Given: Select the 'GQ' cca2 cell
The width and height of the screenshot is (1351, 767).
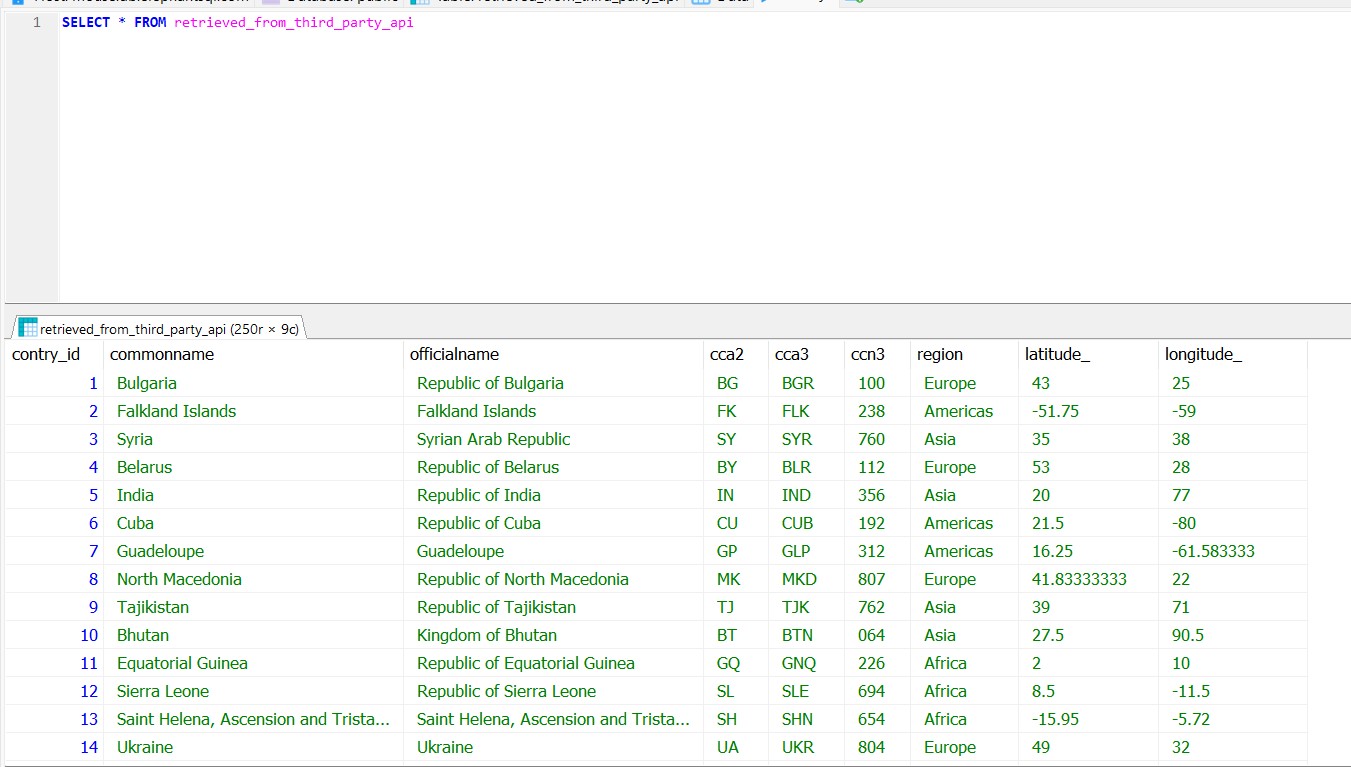Looking at the screenshot, I should pos(736,663).
